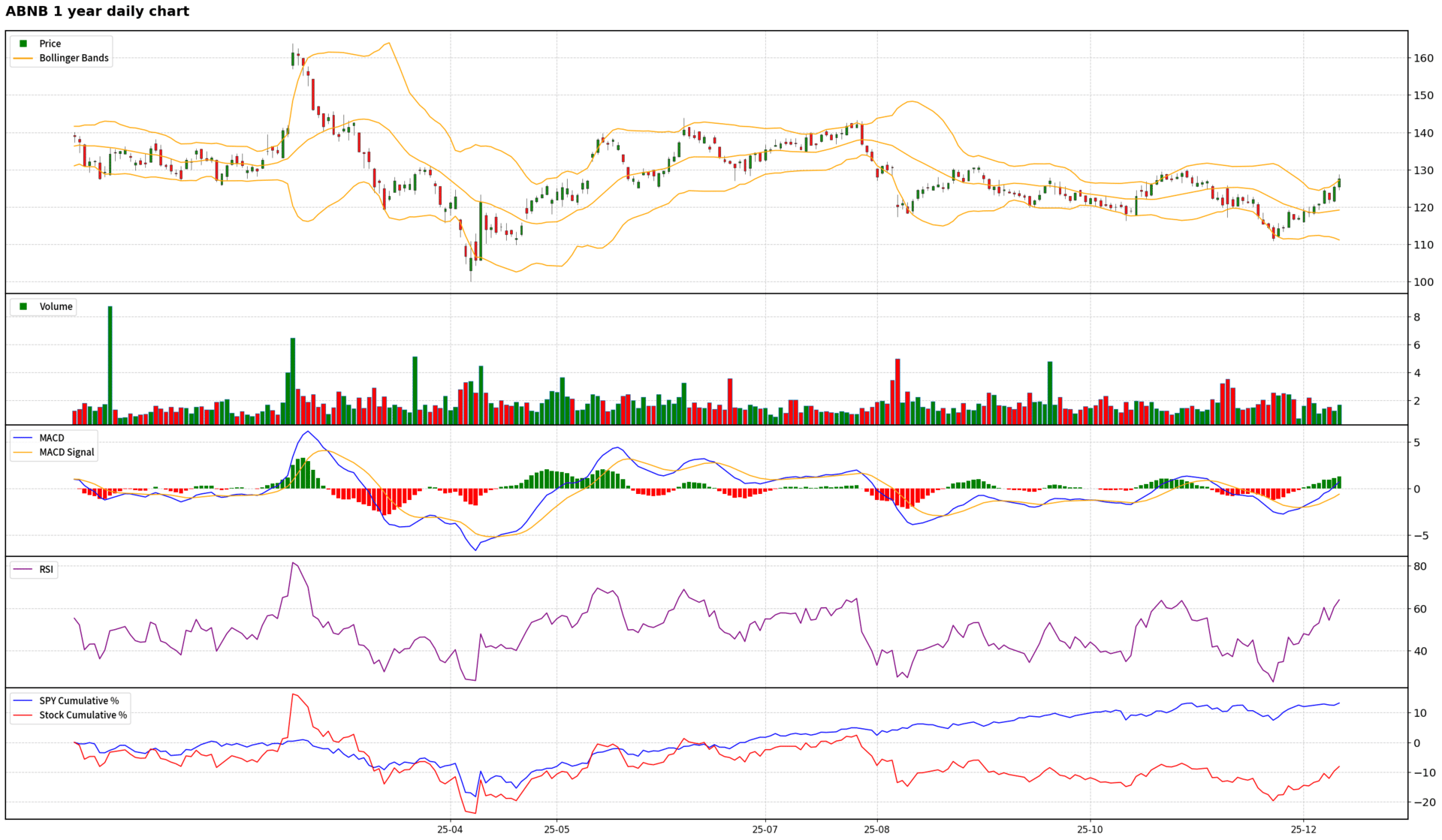Click the 80 RSI axis label
Screen dimensions: 1442x840
pos(1420,567)
